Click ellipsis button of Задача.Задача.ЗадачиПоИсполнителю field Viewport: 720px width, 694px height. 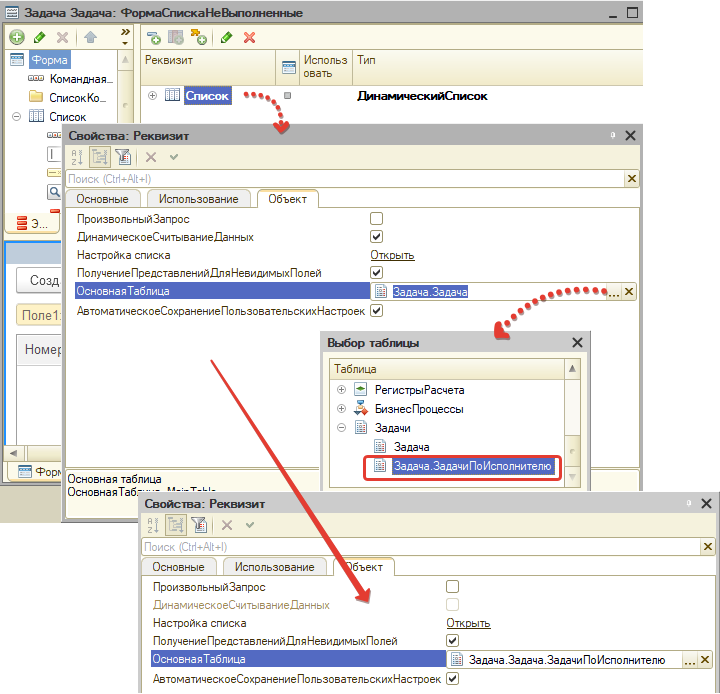(690, 660)
